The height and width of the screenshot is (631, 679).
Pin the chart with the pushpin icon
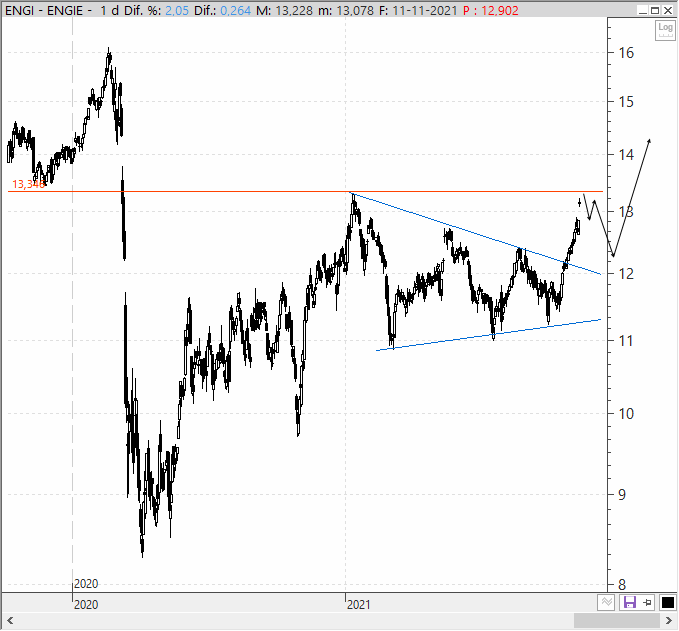[647, 602]
